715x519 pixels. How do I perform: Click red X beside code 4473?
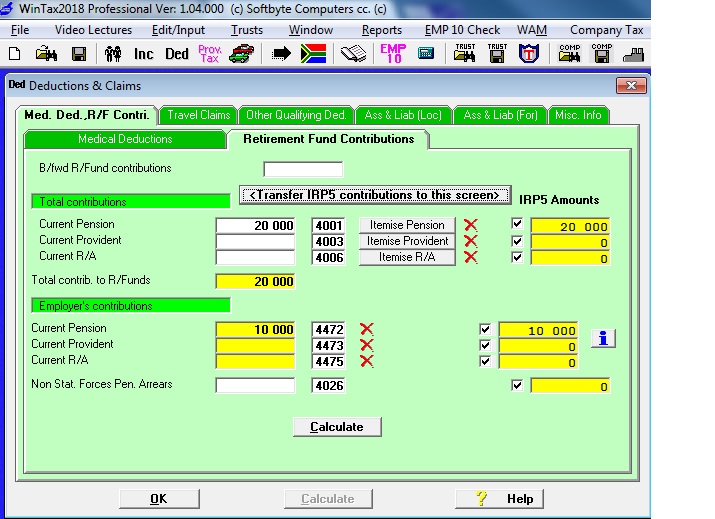pyautogui.click(x=367, y=345)
